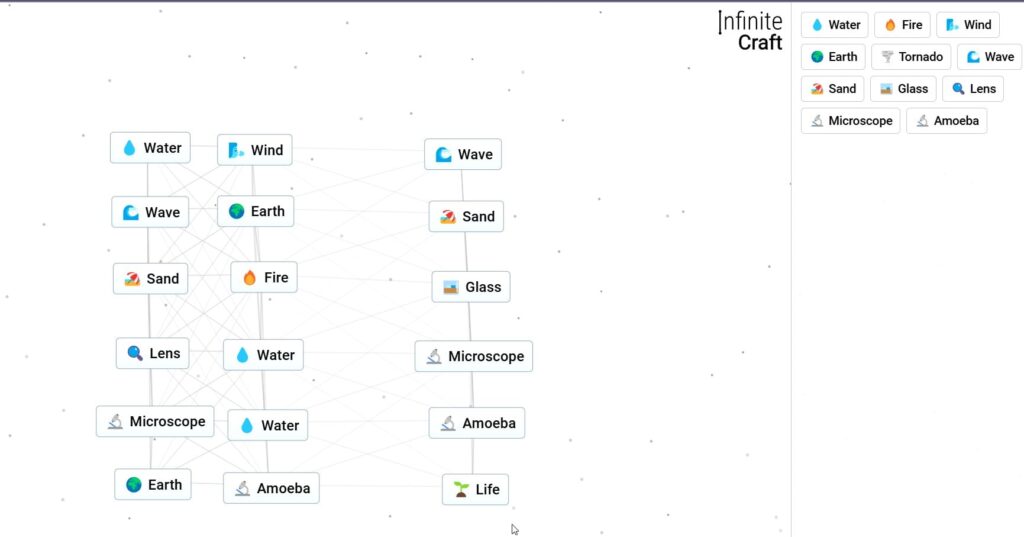Select the Fire element on the canvas
The height and width of the screenshot is (537, 1024).
click(x=264, y=278)
